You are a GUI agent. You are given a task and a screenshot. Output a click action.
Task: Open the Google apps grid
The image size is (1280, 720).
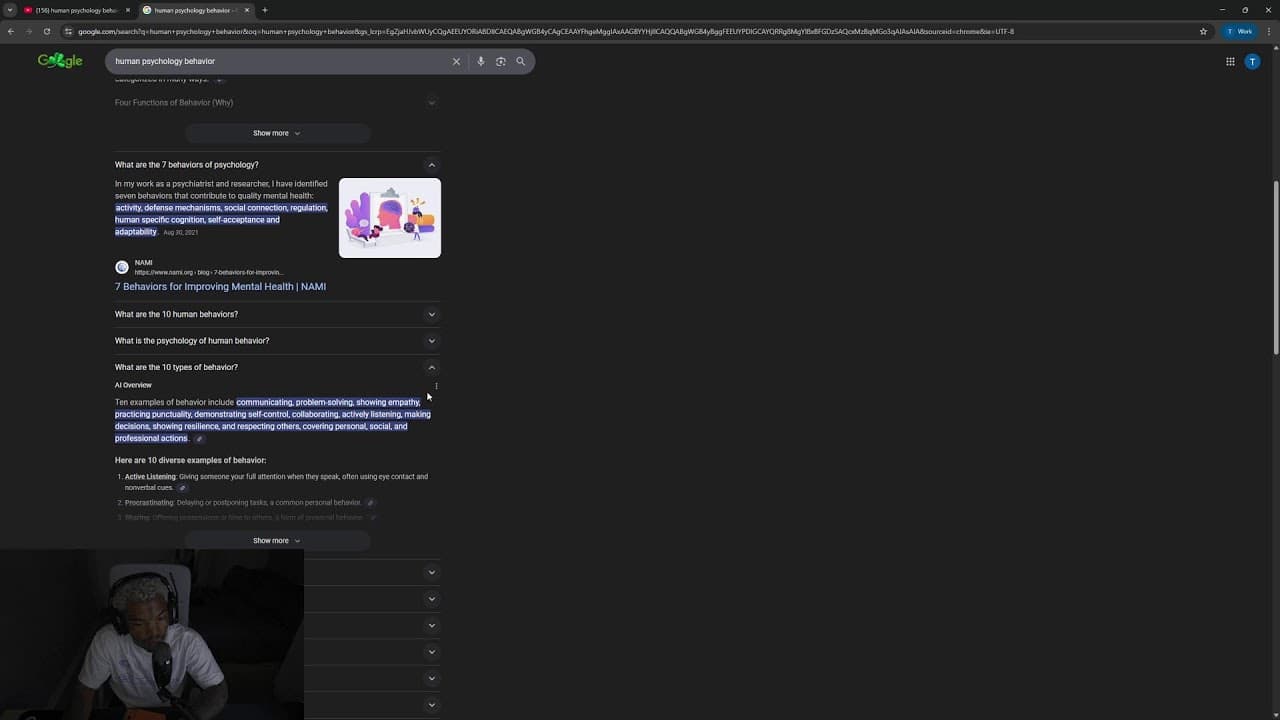pyautogui.click(x=1230, y=61)
